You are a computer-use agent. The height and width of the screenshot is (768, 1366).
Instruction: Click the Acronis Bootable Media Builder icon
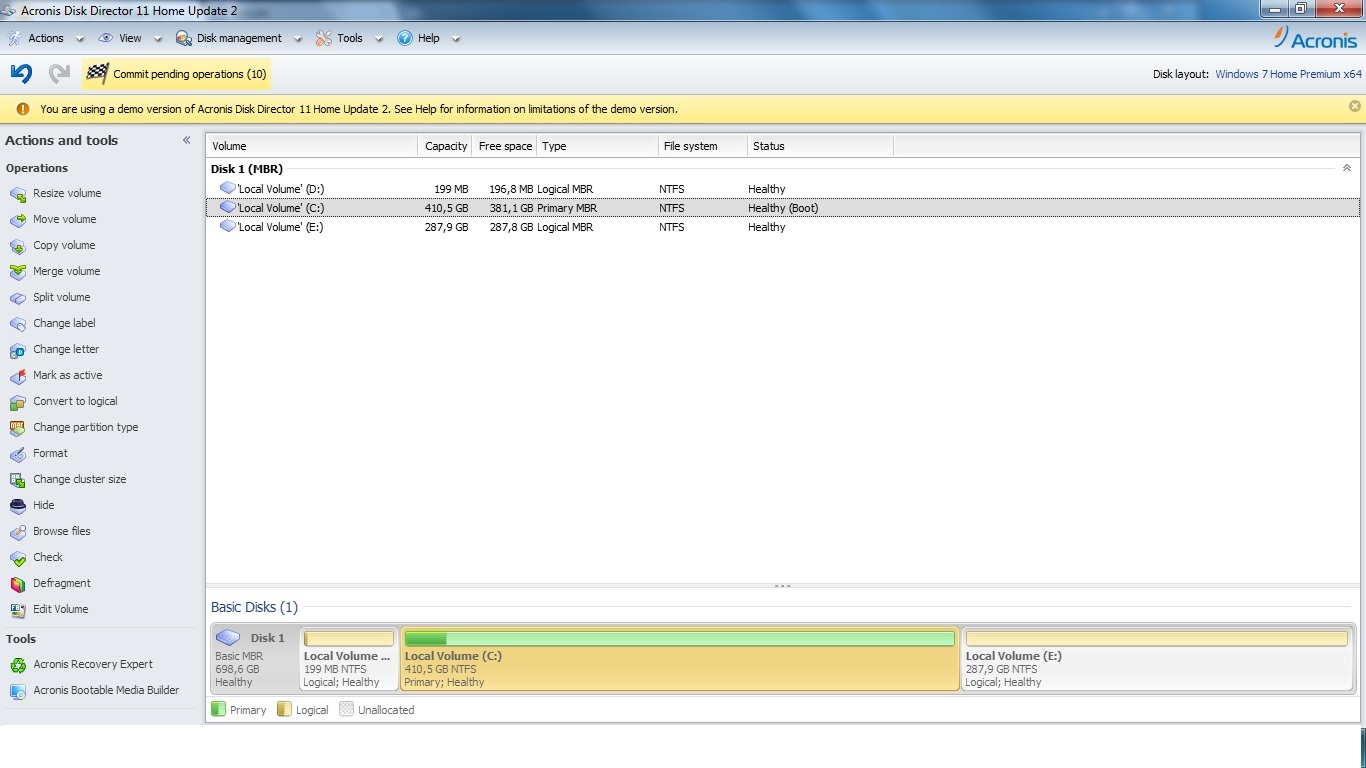click(x=17, y=691)
